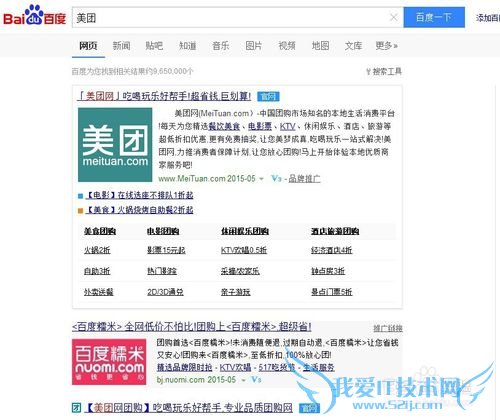Switch to the 图片 tab
The height and width of the screenshot is (420, 500).
coord(254,46)
